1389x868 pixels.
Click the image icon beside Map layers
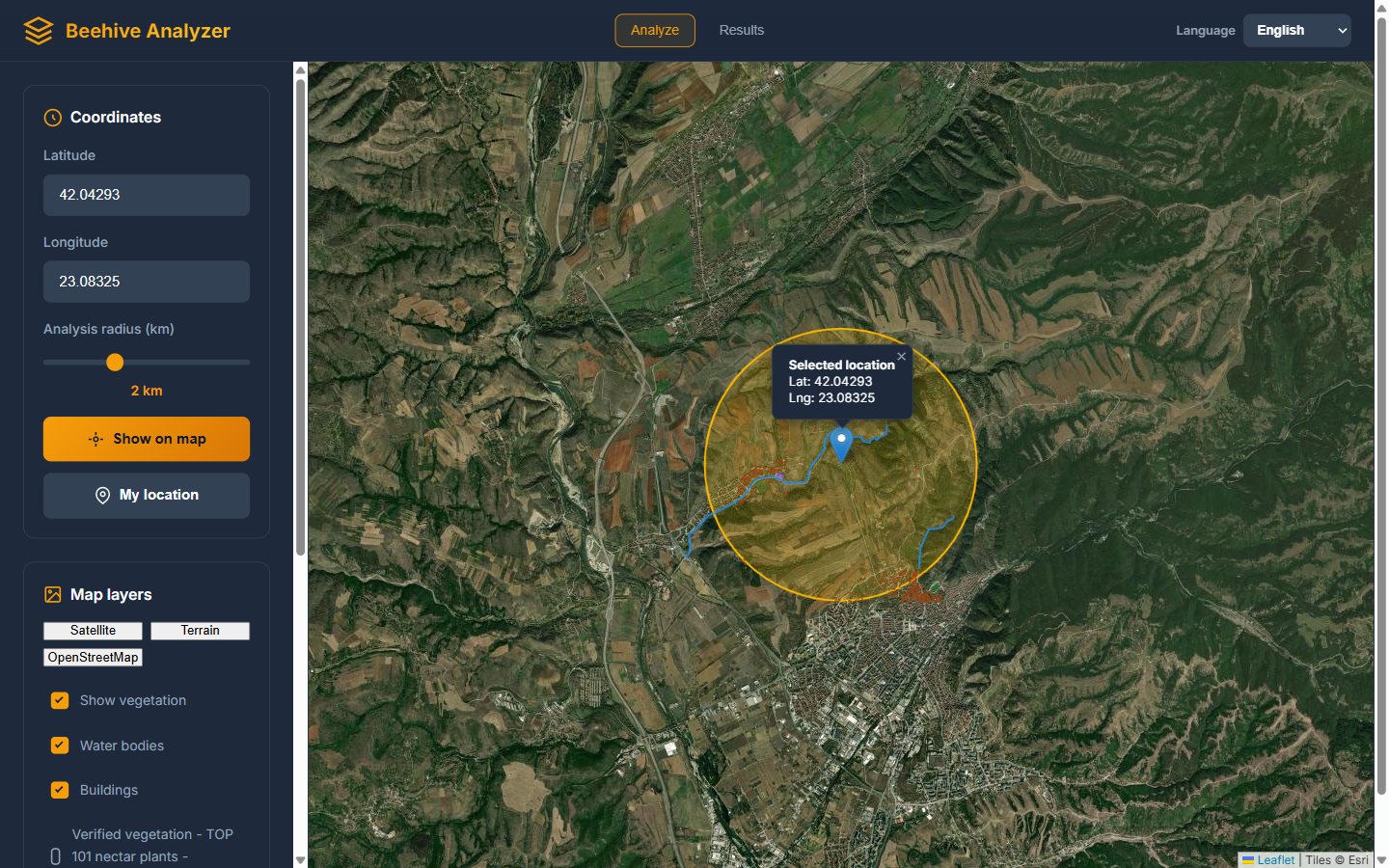53,595
